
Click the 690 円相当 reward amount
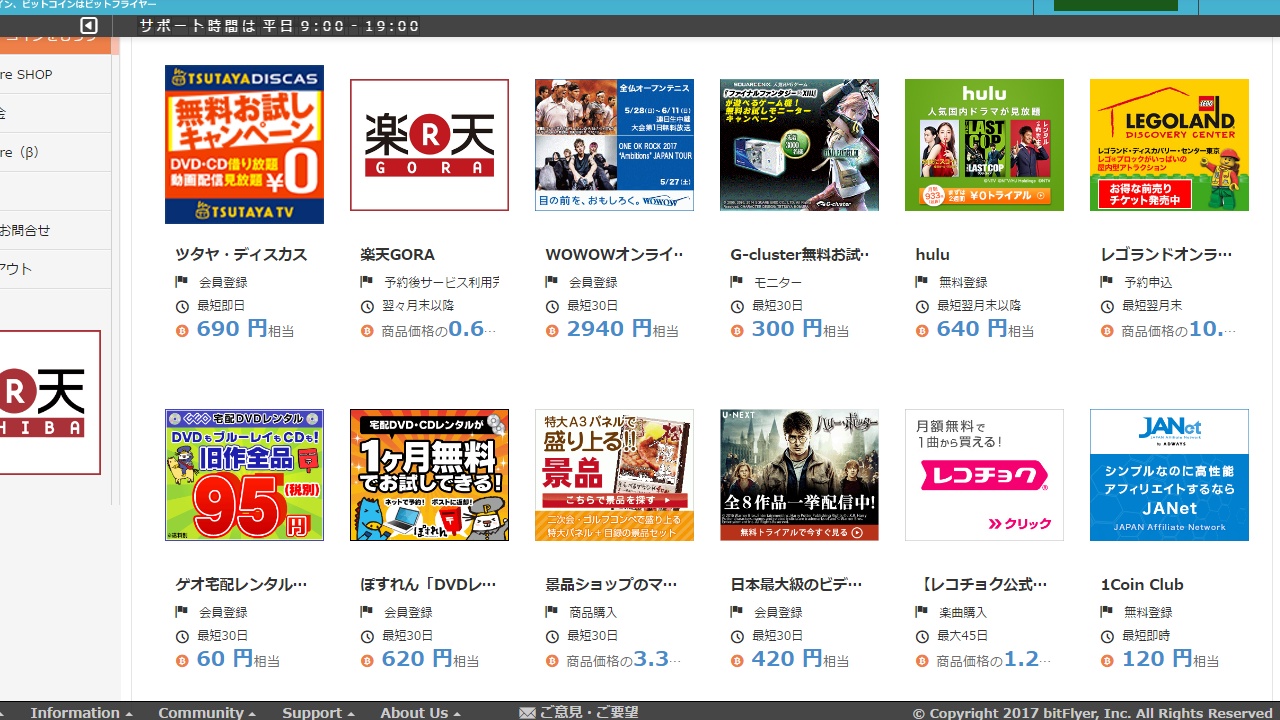click(x=245, y=329)
